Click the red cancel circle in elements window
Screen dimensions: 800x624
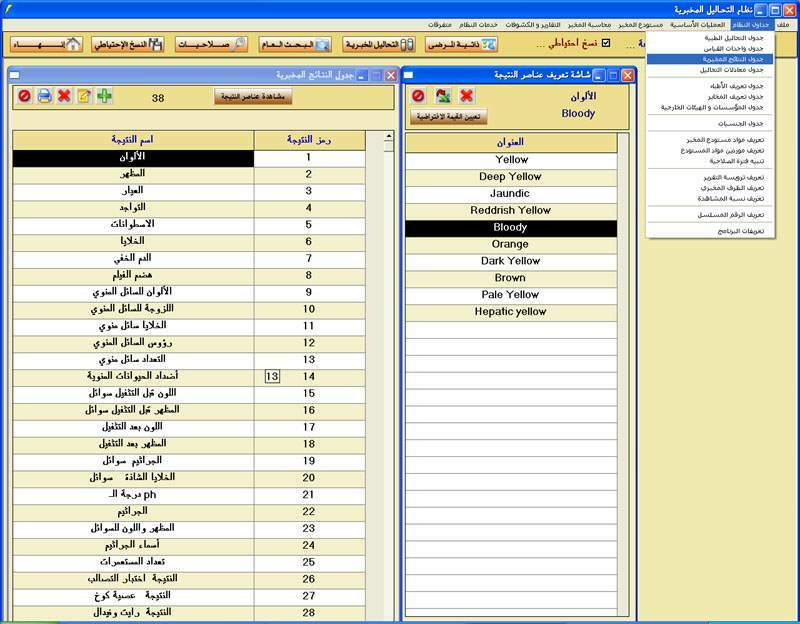(418, 95)
